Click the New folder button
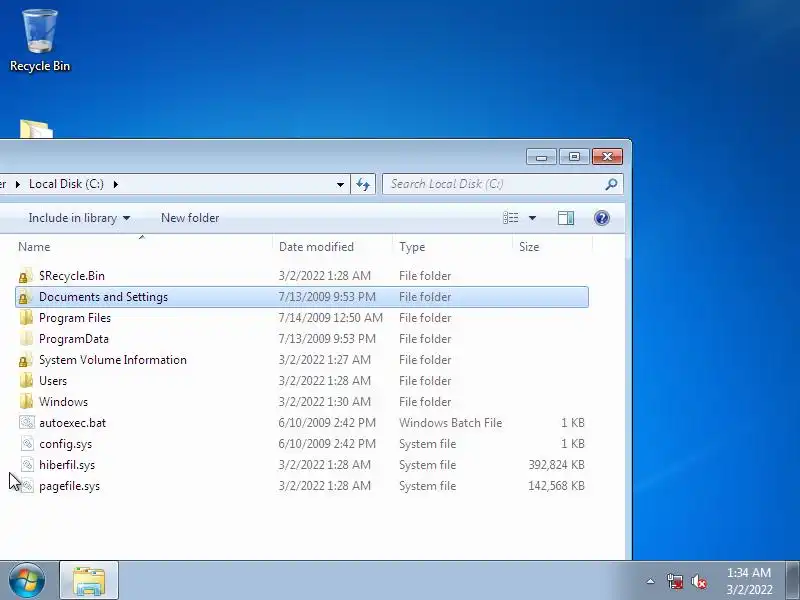This screenshot has height=600, width=800. [190, 218]
